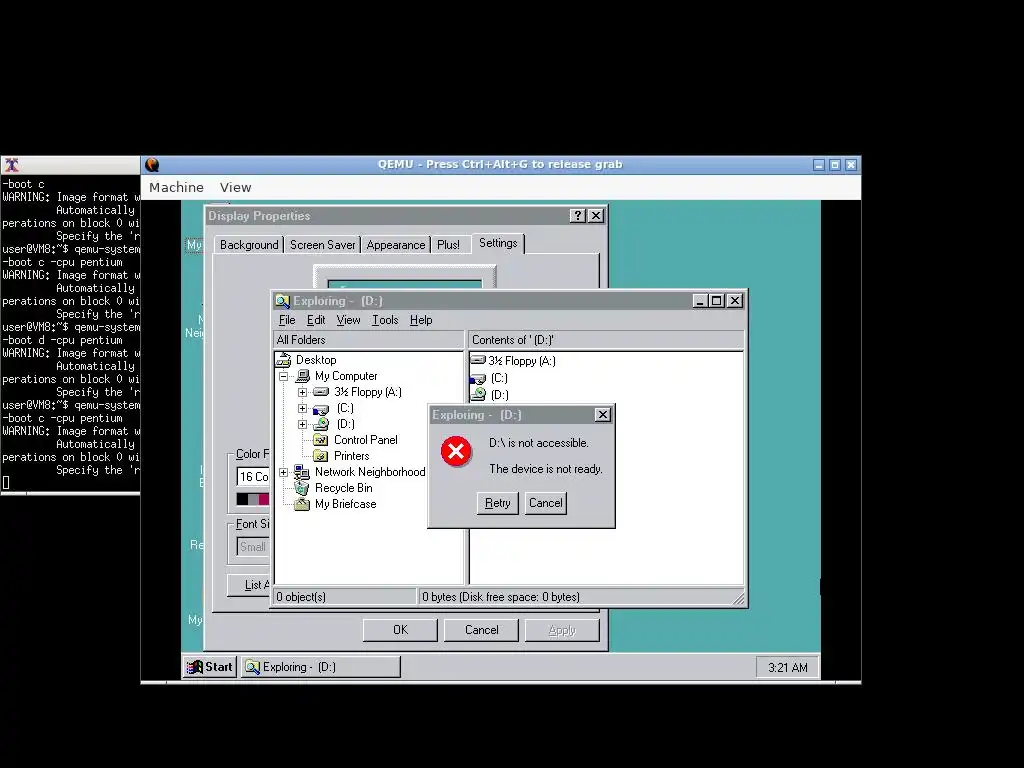Click the Explorer window title bar icon
This screenshot has height=768, width=1024.
coord(282,301)
